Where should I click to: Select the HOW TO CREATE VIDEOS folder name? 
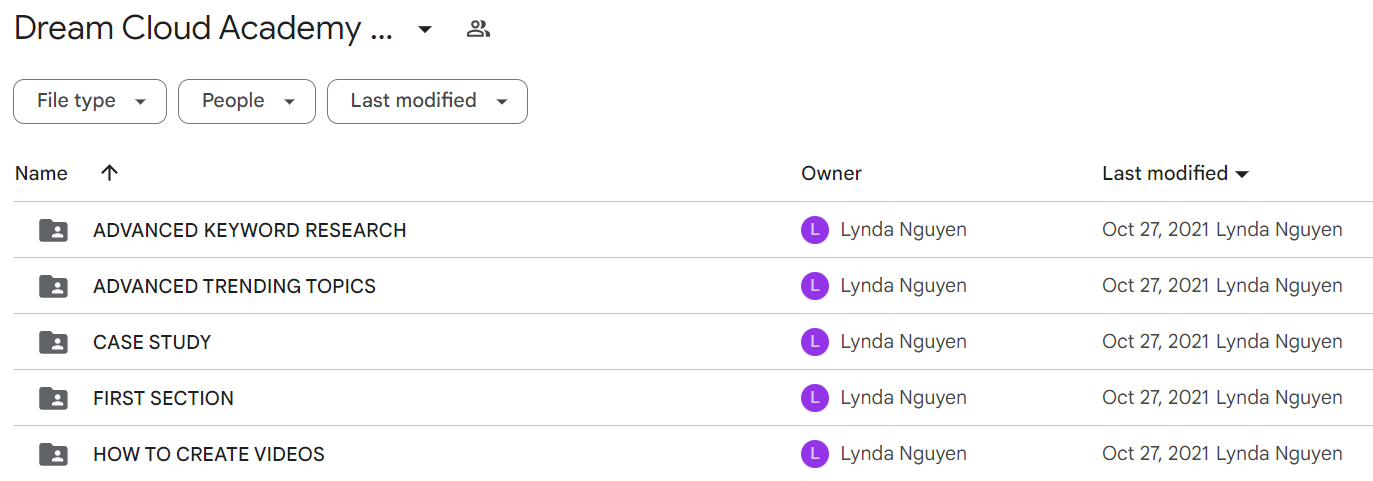point(209,455)
